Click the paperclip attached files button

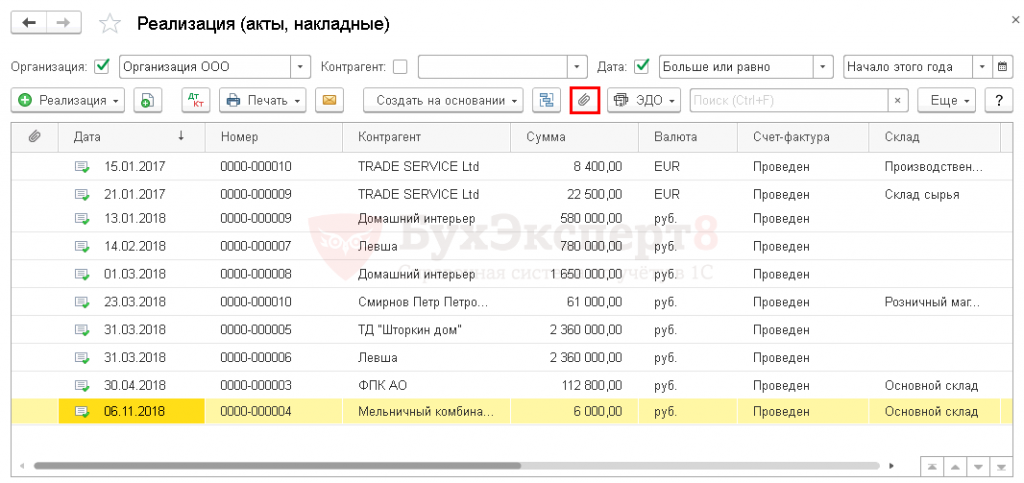point(584,100)
